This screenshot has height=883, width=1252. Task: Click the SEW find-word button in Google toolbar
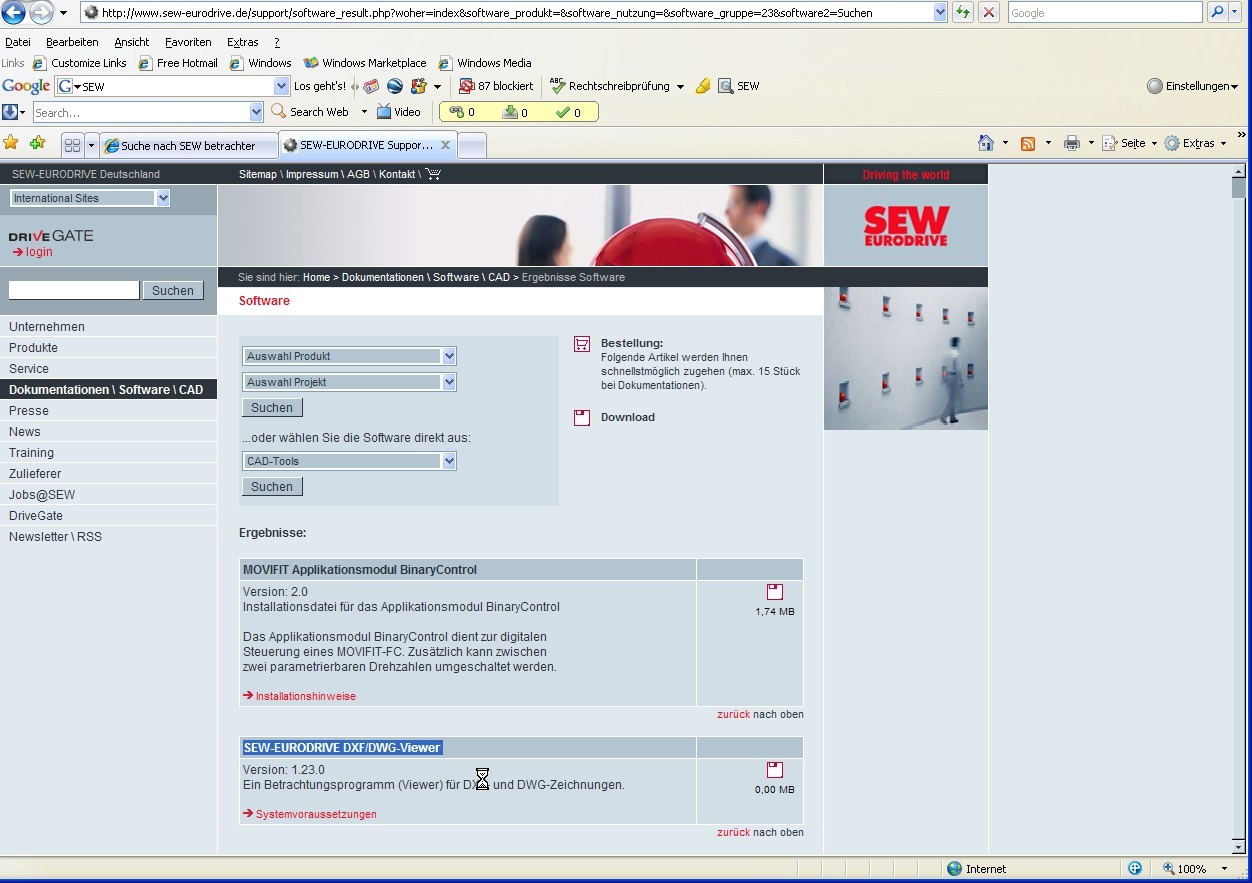(x=739, y=86)
